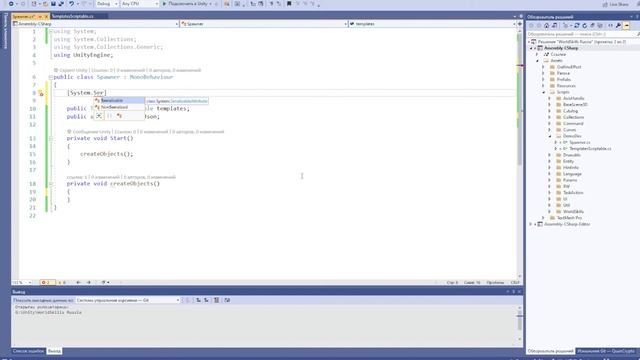Click the Refresh icon in Solution Explorer
The height and width of the screenshot is (360, 640).
coord(584,25)
